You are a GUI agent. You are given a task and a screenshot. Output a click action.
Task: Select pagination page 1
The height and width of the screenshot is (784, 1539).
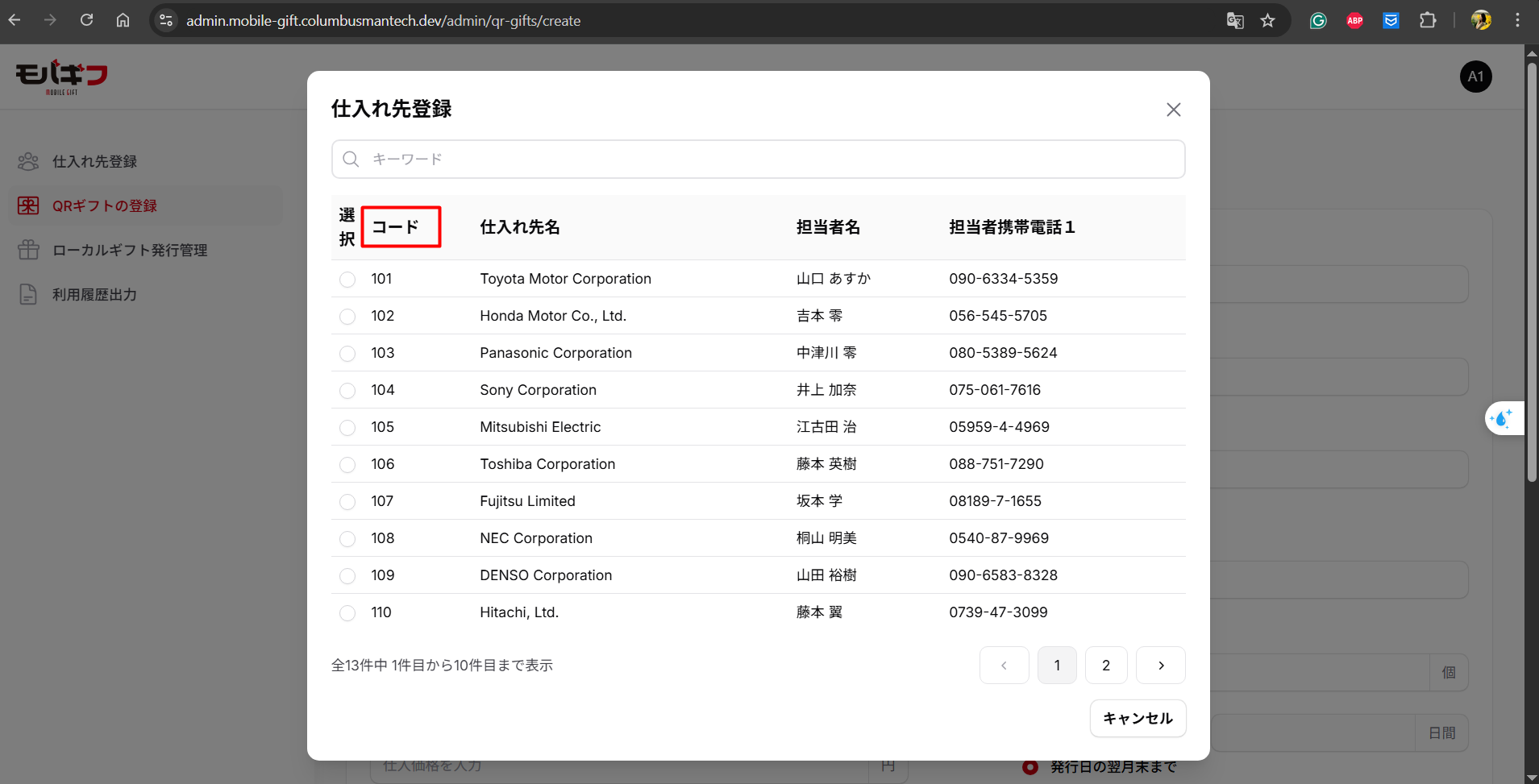coord(1057,666)
